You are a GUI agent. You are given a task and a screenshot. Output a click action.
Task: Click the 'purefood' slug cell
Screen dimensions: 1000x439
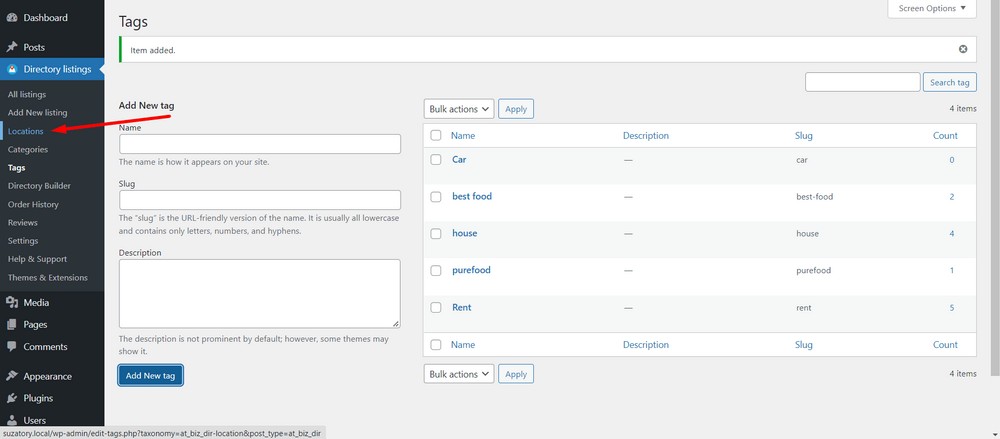814,271
